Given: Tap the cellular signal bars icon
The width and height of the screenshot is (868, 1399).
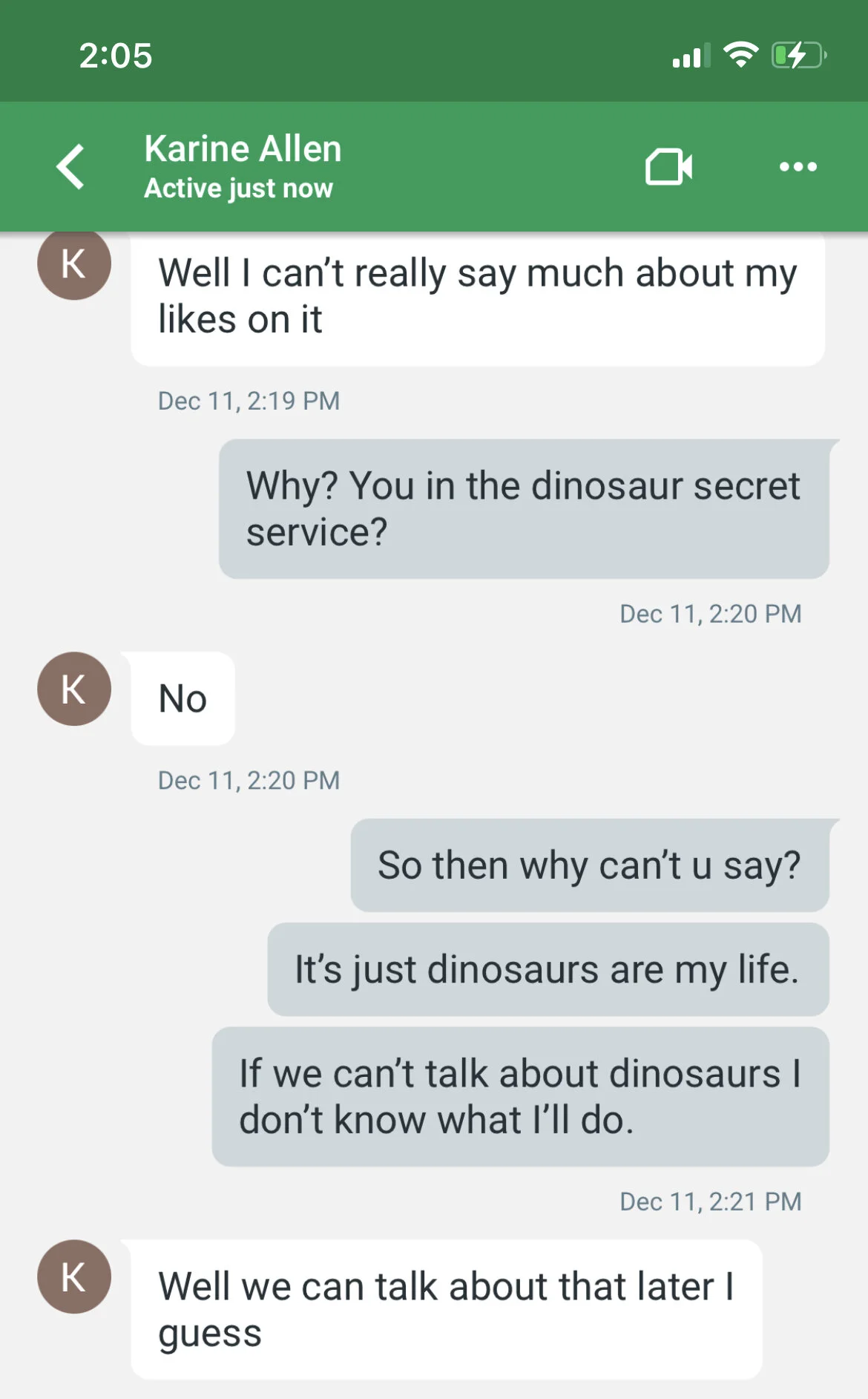Looking at the screenshot, I should (691, 55).
